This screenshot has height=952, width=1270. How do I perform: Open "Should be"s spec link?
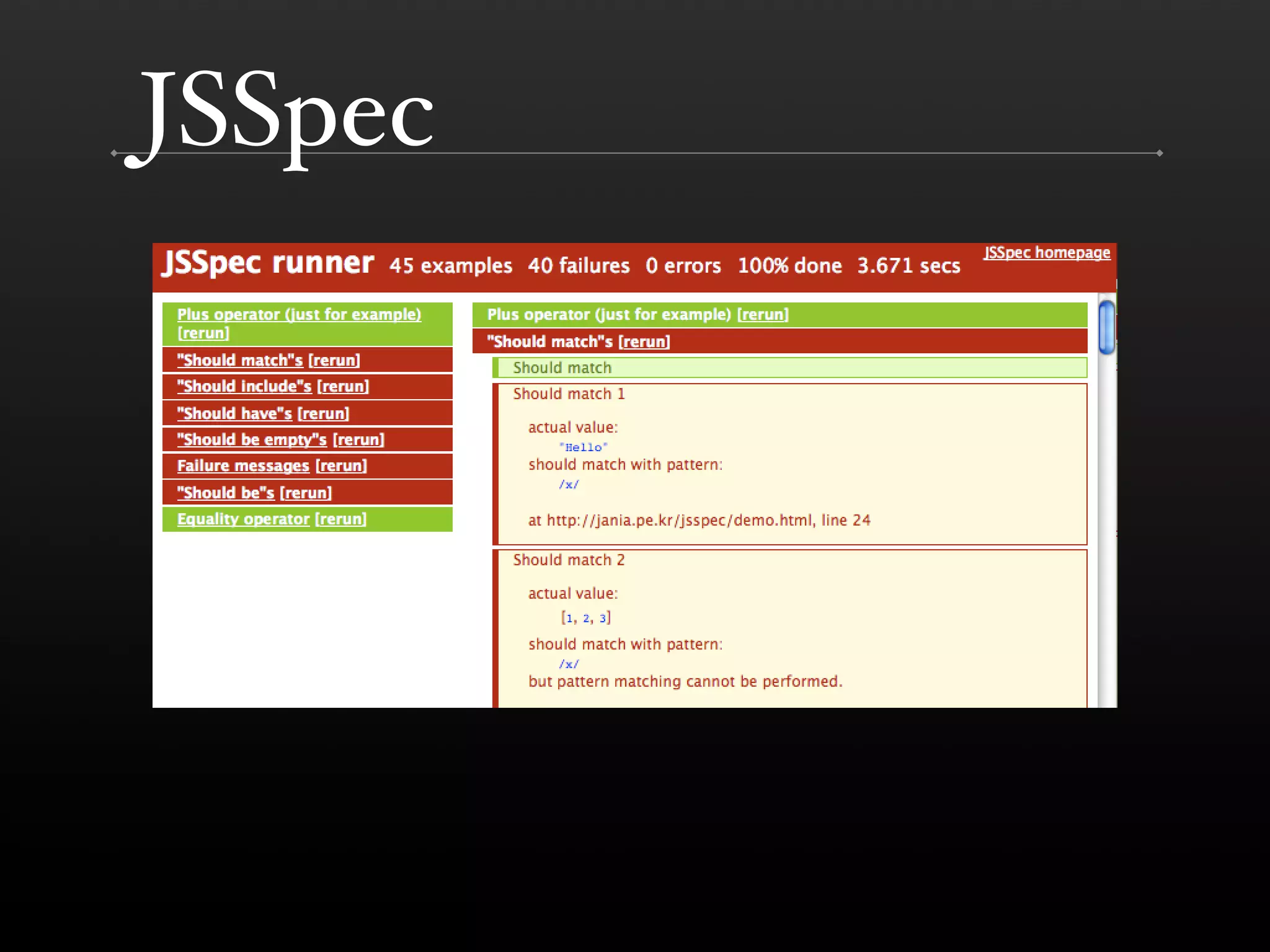(226, 493)
